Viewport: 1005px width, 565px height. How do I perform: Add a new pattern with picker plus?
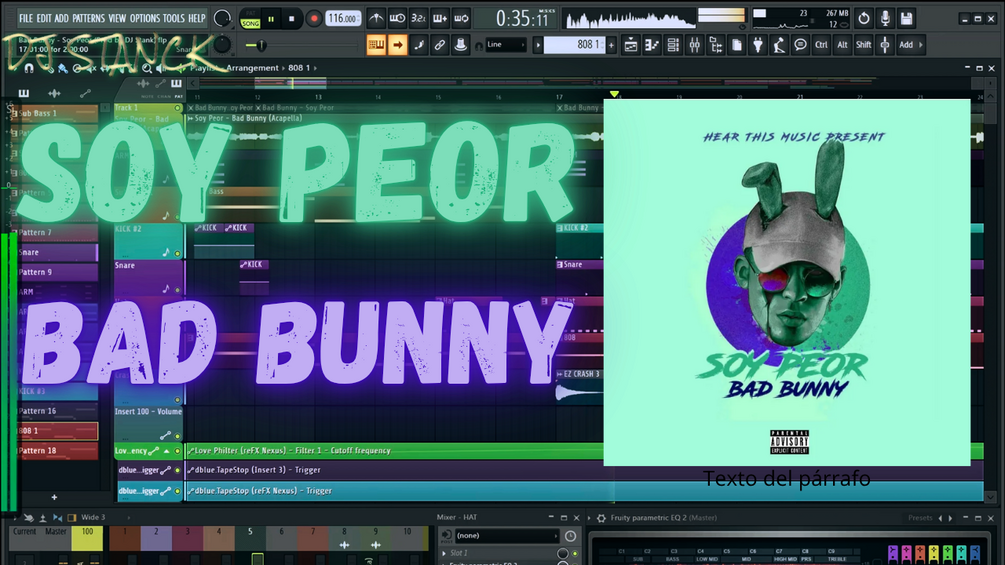coord(54,497)
